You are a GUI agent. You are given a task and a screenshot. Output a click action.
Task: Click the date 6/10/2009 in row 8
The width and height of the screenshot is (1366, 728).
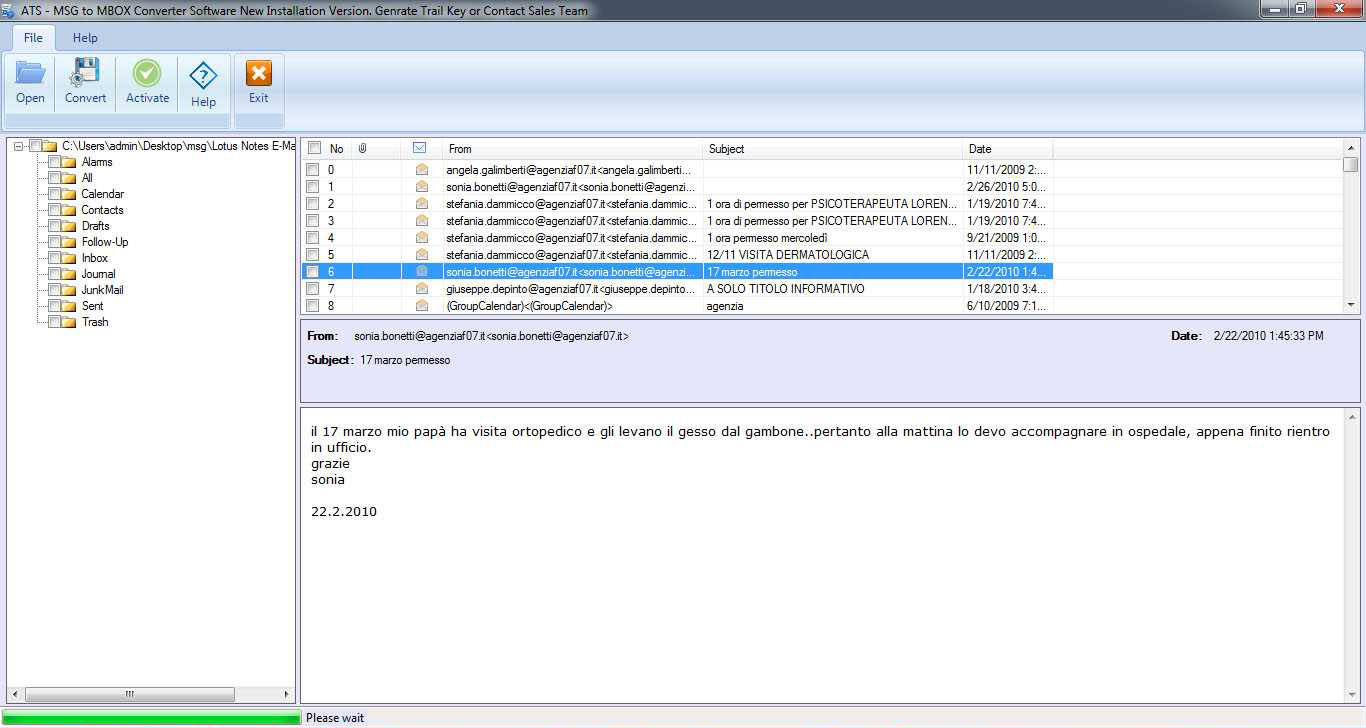tap(1006, 306)
